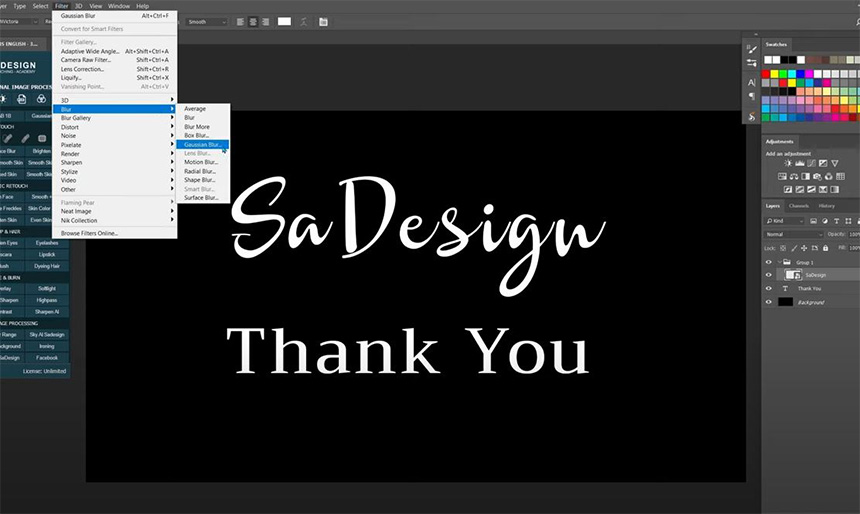Hide the Background layer
Viewport: 860px width, 514px height.
click(768, 302)
